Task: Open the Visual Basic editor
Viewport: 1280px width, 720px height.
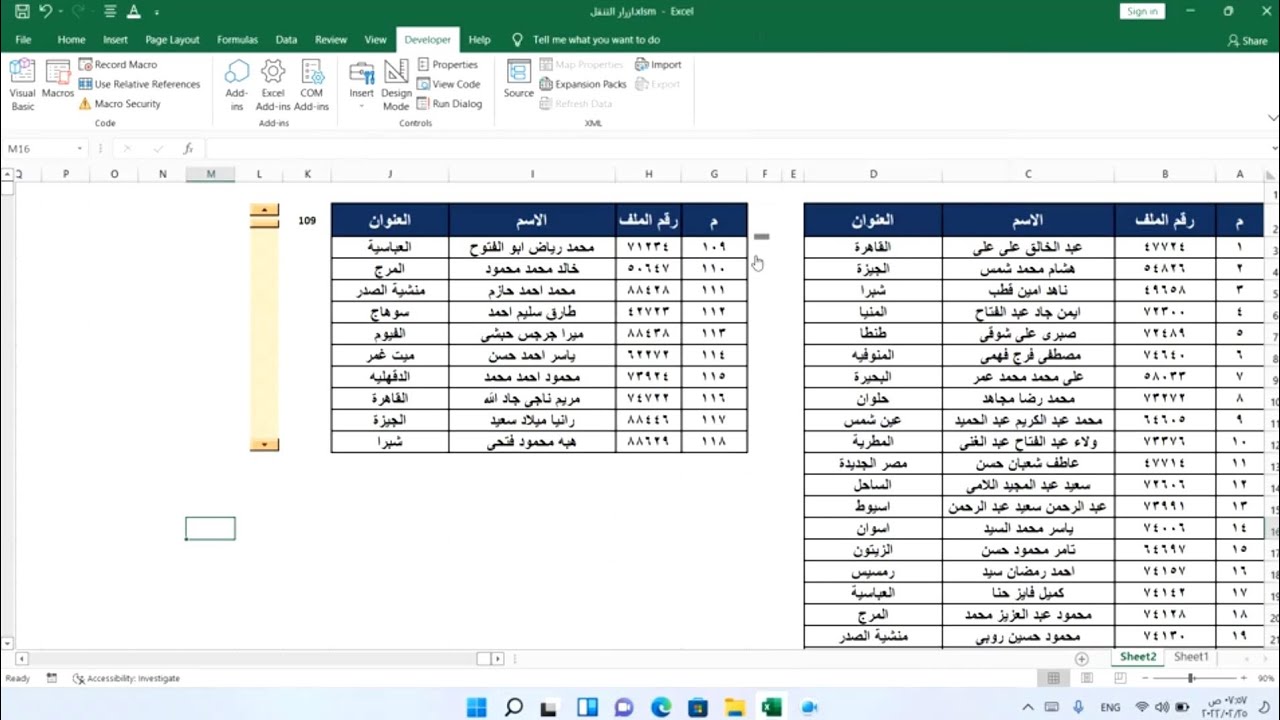Action: 22,85
